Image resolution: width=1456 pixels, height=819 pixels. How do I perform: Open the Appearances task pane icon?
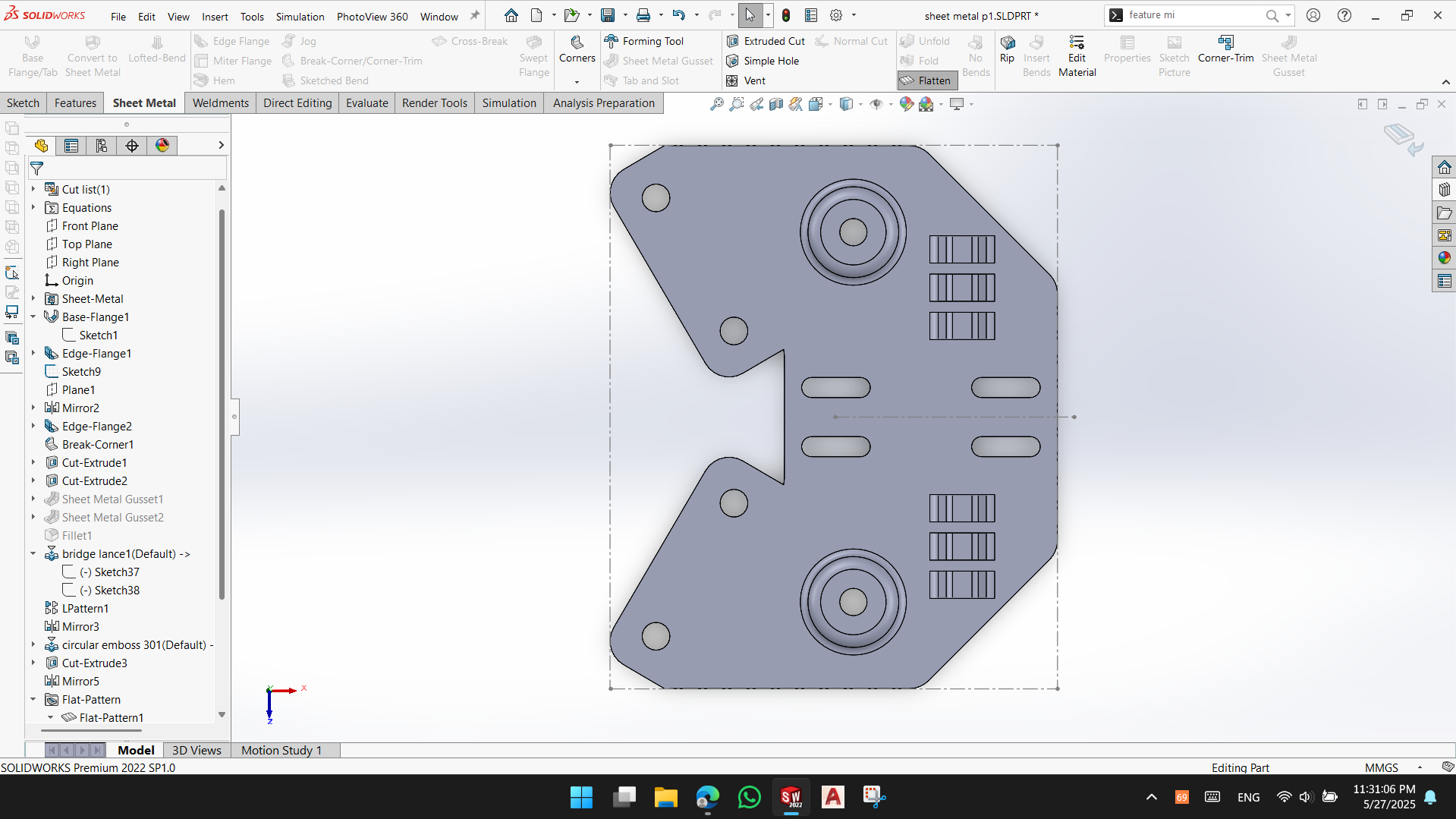pyautogui.click(x=1444, y=258)
